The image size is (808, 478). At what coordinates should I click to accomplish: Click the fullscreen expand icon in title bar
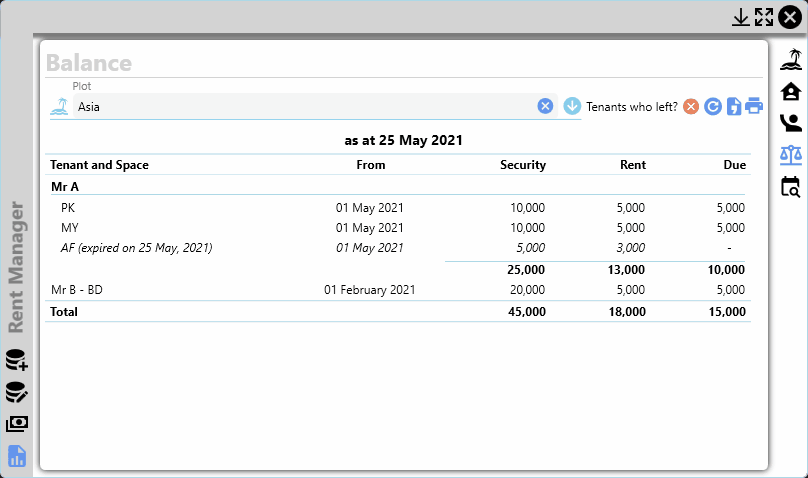coord(764,17)
